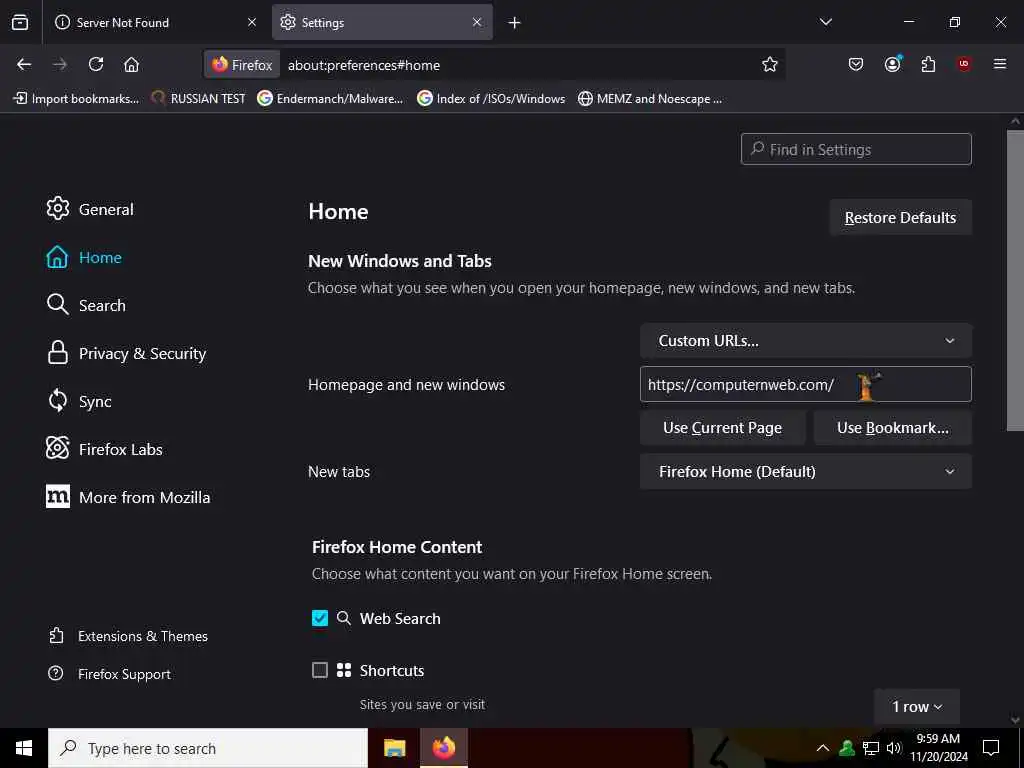The height and width of the screenshot is (768, 1024).
Task: Open the uBlock Origin extension icon
Action: pos(964,64)
